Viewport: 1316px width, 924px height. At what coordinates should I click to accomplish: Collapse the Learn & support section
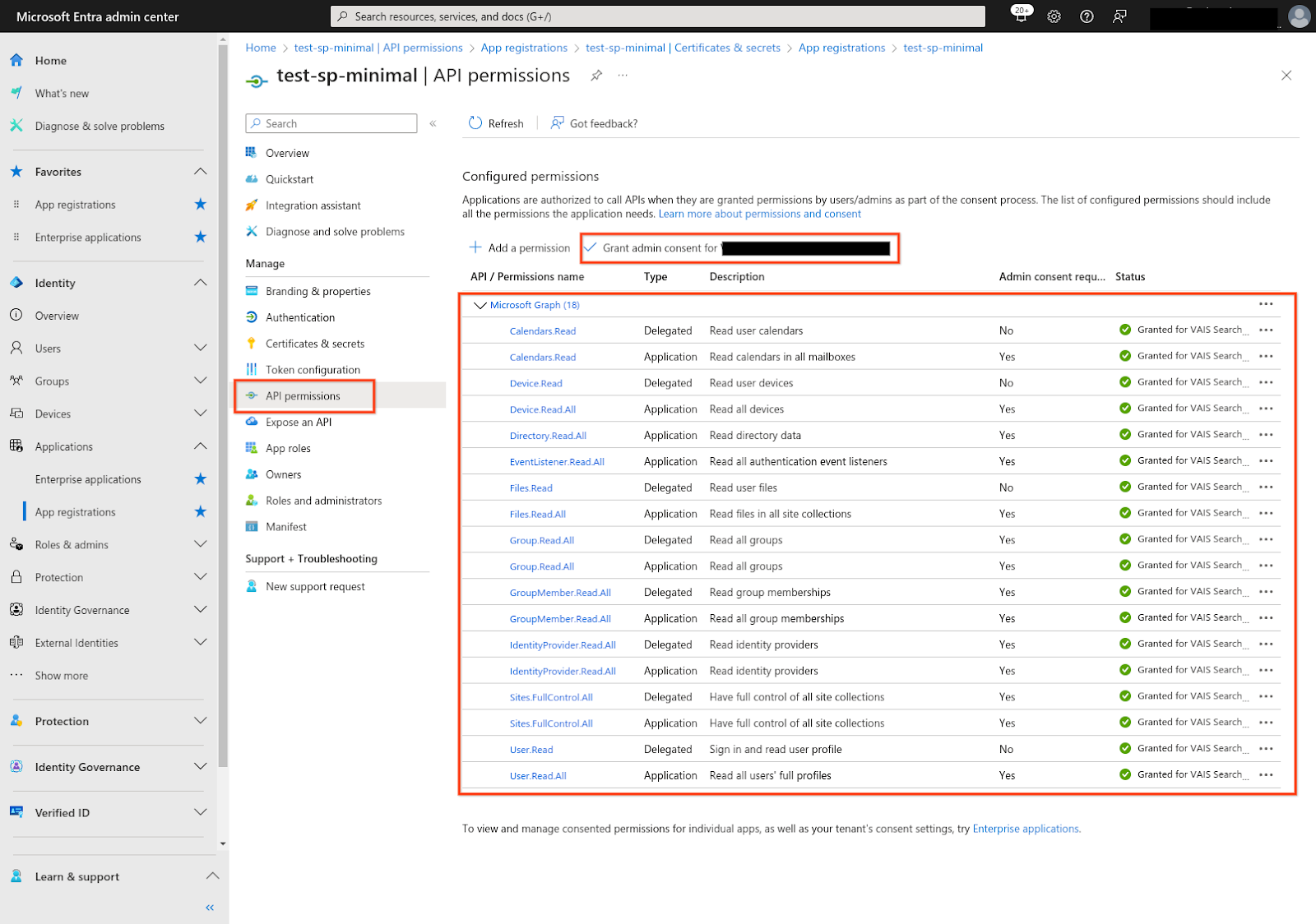(x=212, y=876)
